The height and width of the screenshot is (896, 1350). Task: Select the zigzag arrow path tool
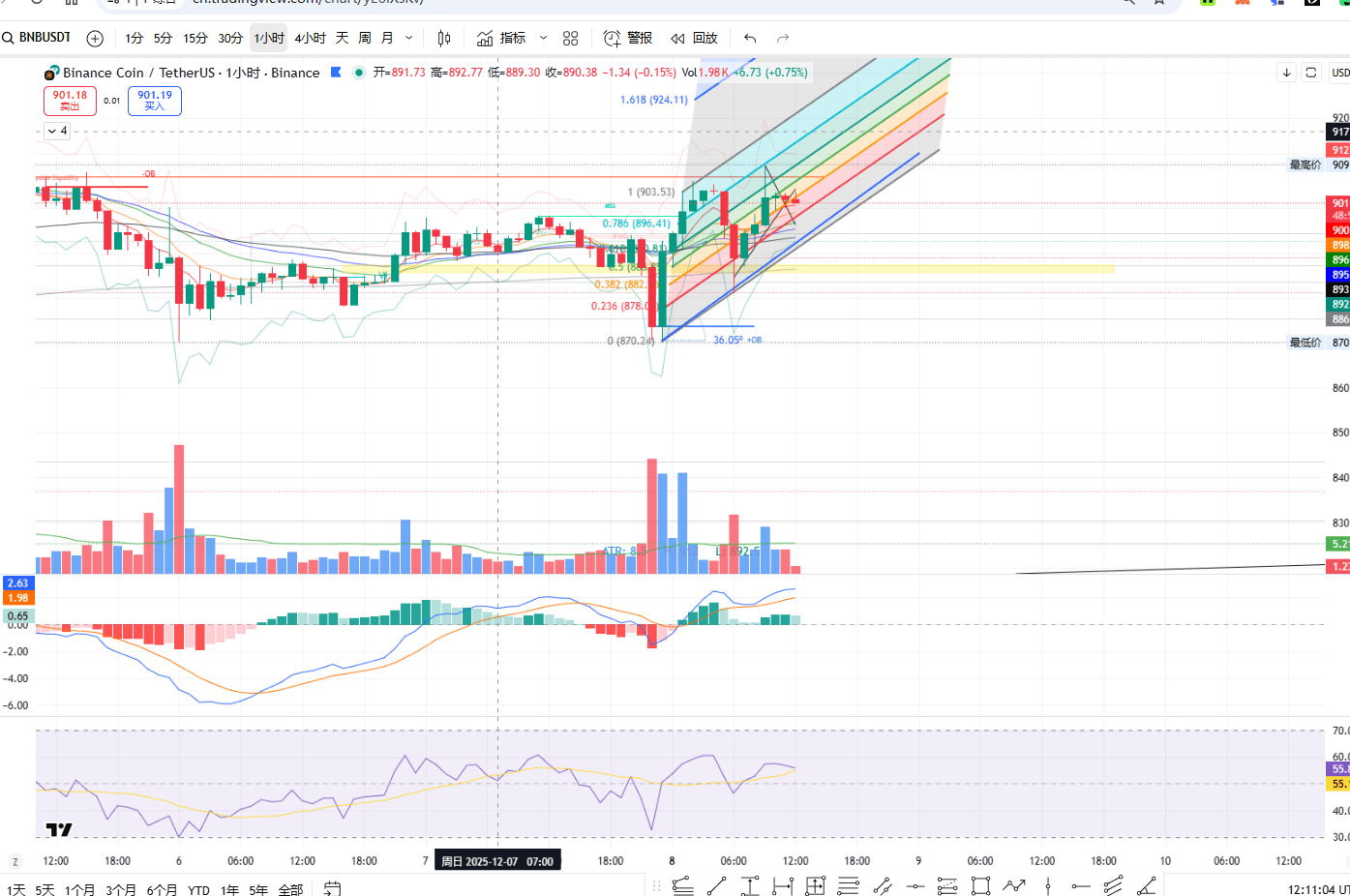click(x=1013, y=885)
